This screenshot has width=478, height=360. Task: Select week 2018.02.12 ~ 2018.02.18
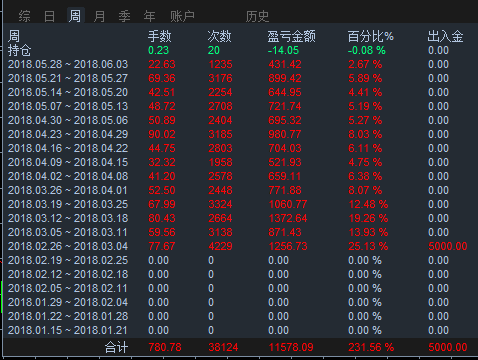pyautogui.click(x=68, y=274)
